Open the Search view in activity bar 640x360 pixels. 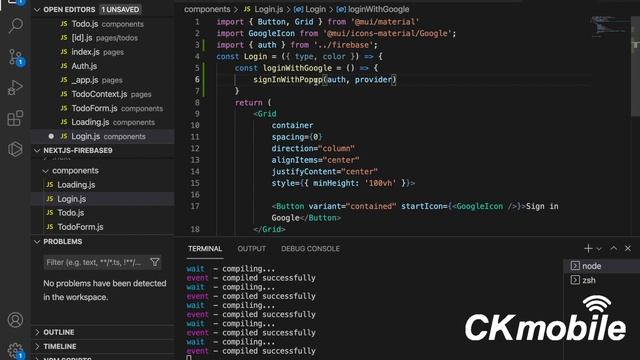pos(16,26)
